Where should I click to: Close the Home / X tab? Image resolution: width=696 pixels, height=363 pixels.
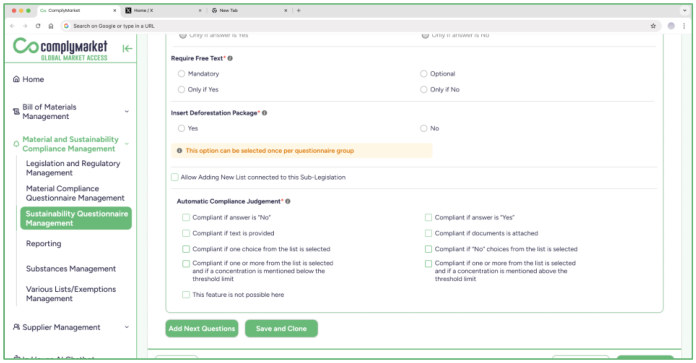click(200, 10)
